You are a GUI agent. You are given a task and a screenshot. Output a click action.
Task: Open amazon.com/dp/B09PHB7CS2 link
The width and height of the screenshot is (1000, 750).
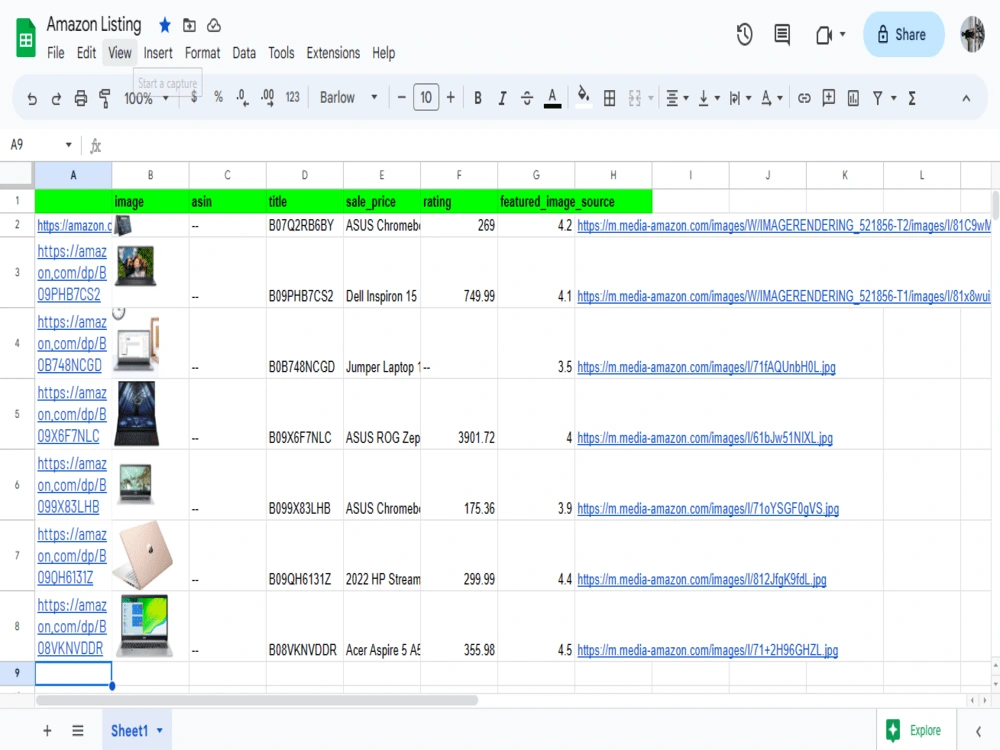tap(71, 273)
